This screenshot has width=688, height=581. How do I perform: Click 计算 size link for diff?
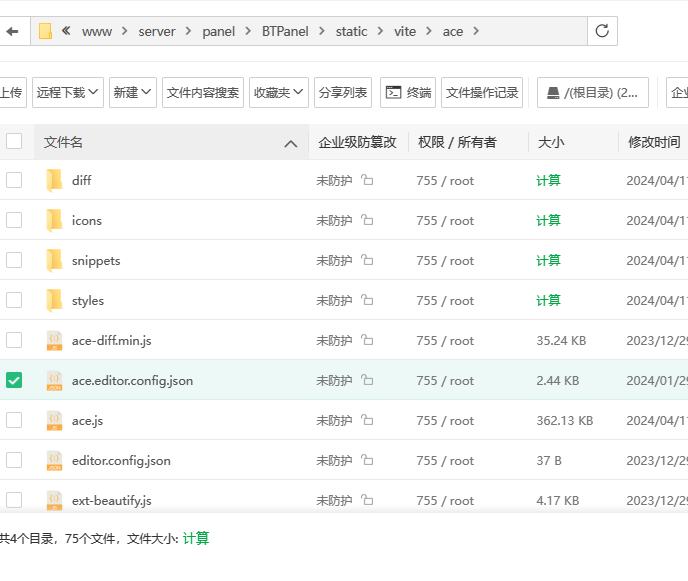pos(548,180)
